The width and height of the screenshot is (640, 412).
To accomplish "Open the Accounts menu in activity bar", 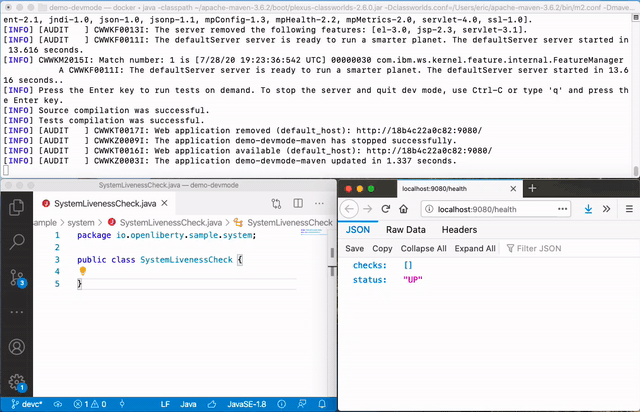I will pos(16,347).
